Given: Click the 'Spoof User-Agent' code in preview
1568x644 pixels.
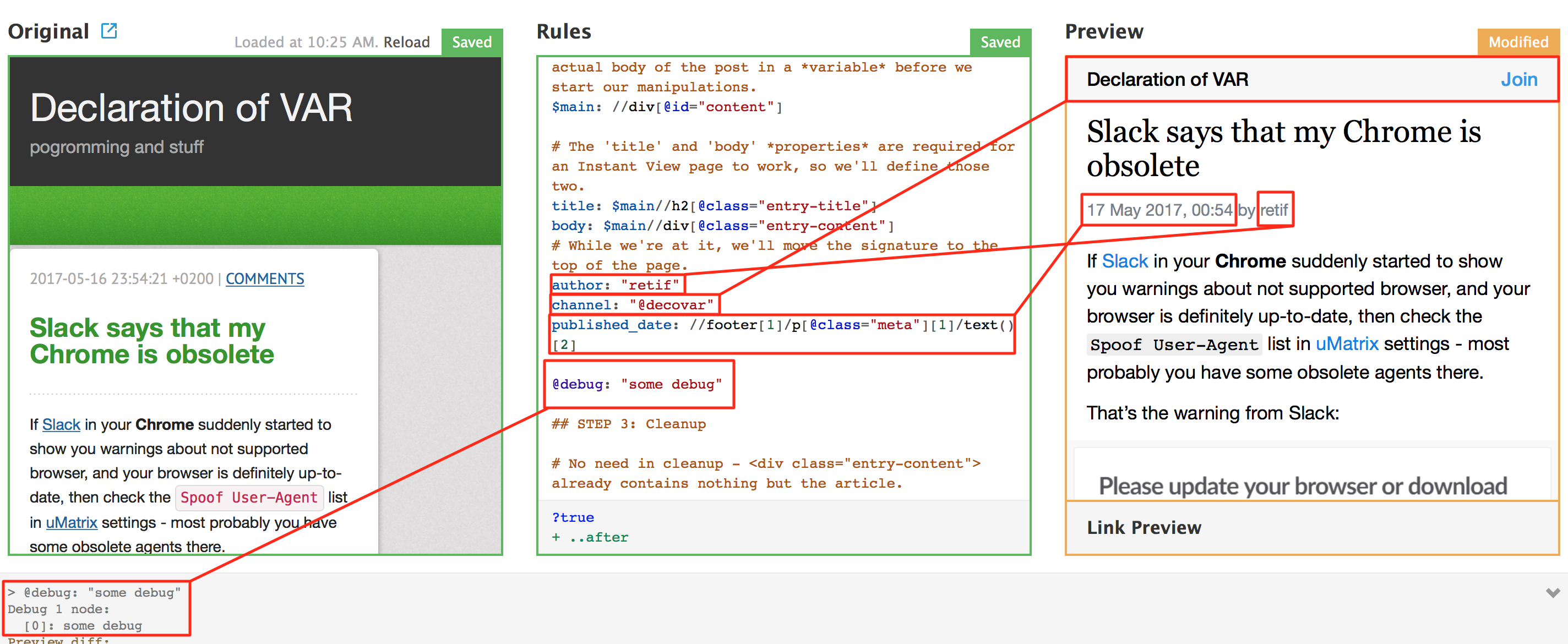Looking at the screenshot, I should click(1174, 345).
